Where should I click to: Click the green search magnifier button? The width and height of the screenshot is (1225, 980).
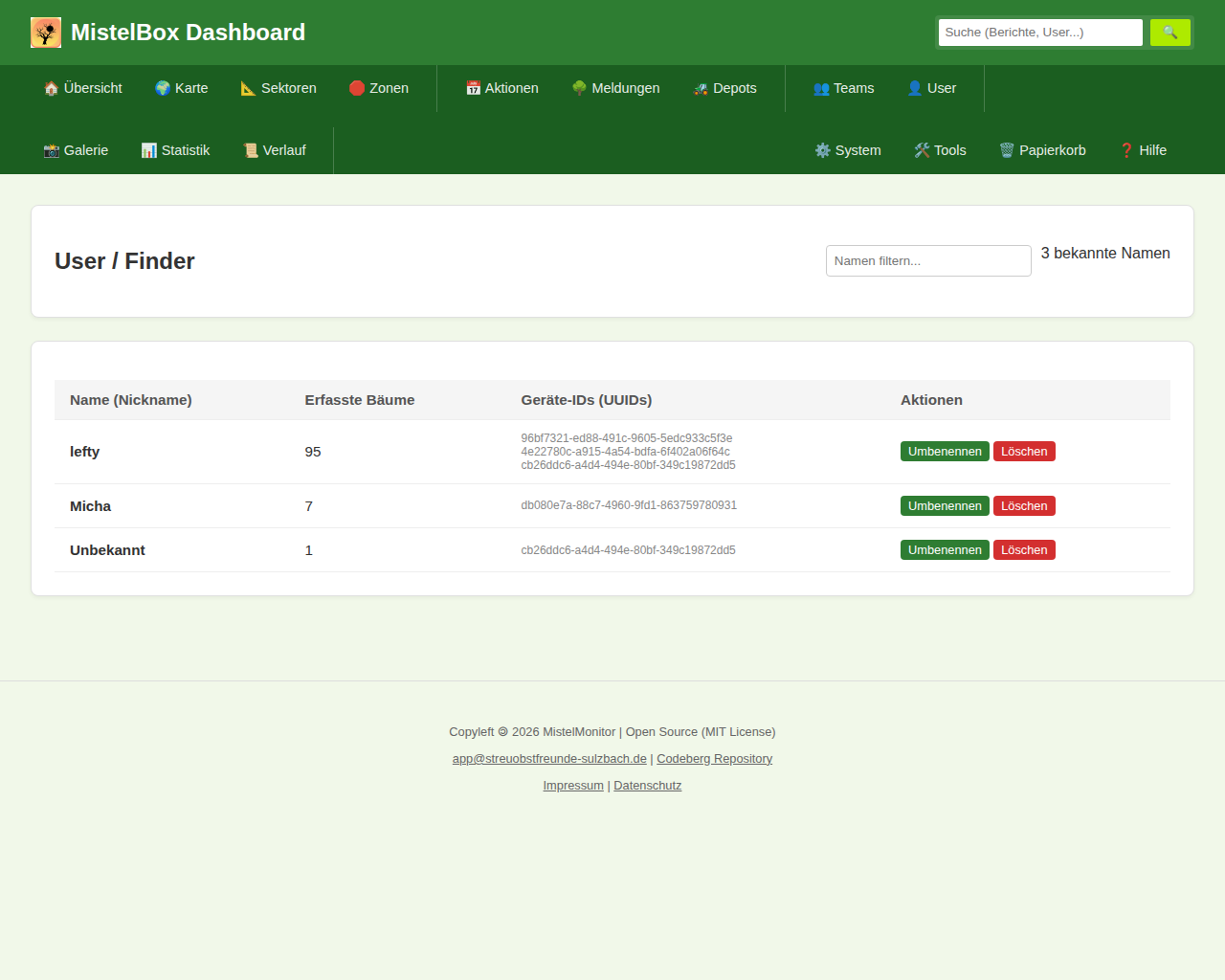(1169, 33)
